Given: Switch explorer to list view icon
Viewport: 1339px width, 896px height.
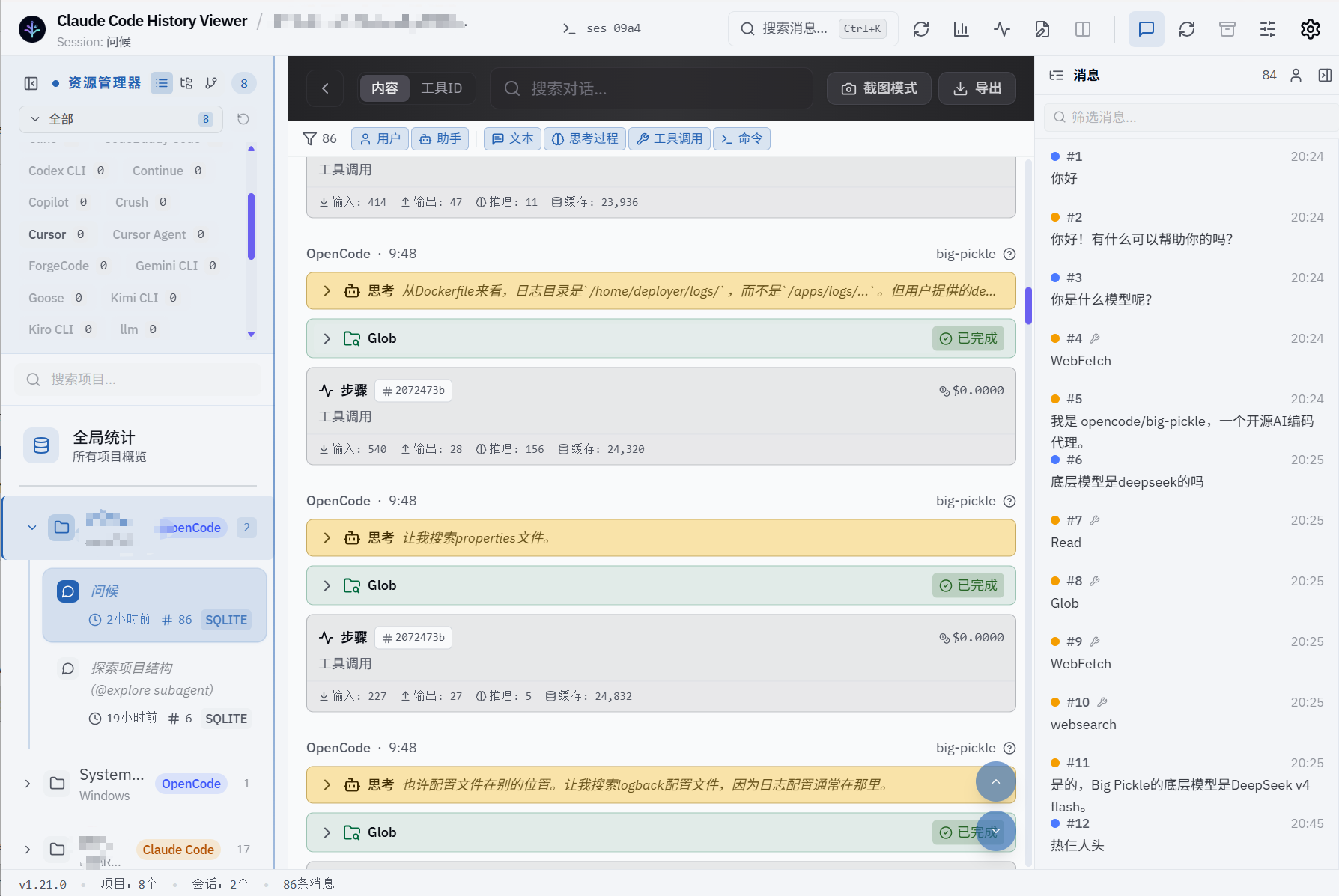Looking at the screenshot, I should [x=162, y=83].
